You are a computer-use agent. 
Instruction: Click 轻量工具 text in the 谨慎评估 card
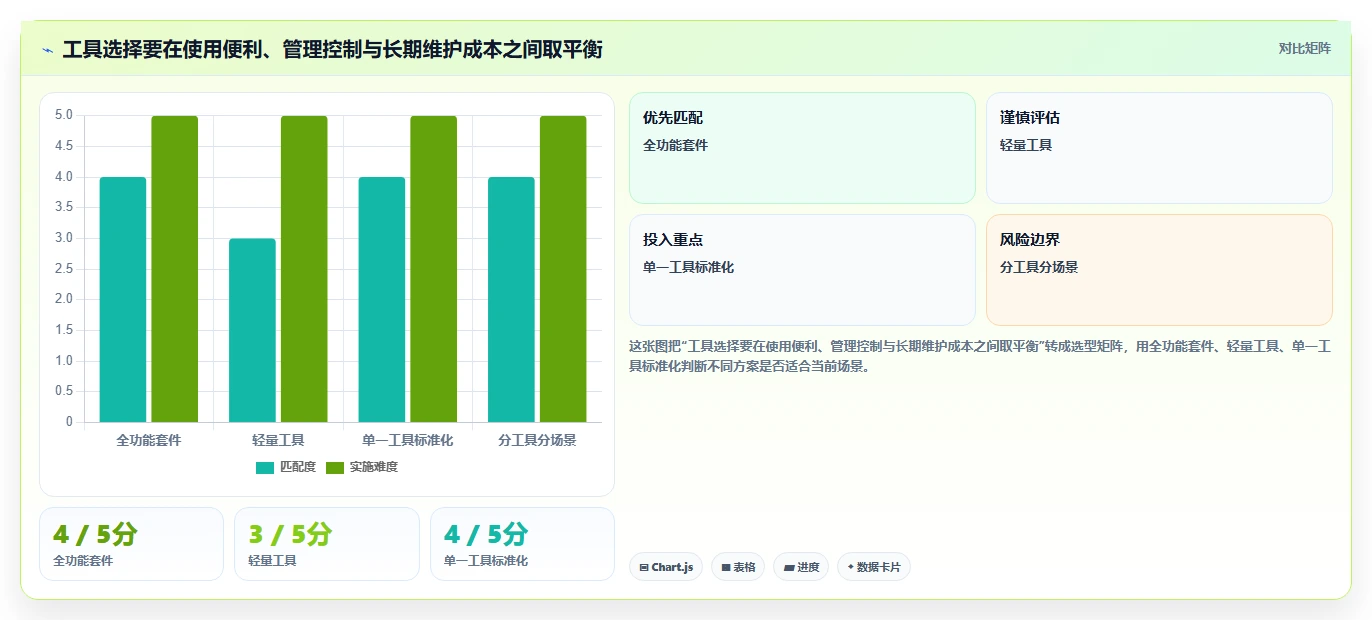(1026, 145)
